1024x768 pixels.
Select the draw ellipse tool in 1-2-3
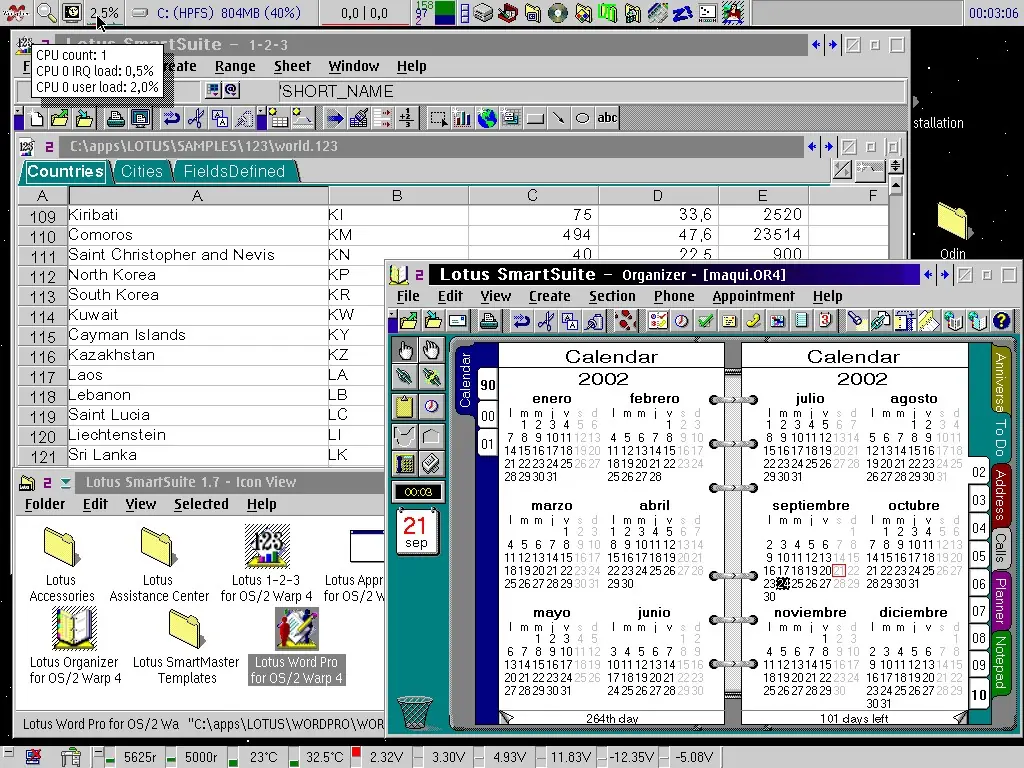pyautogui.click(x=583, y=118)
